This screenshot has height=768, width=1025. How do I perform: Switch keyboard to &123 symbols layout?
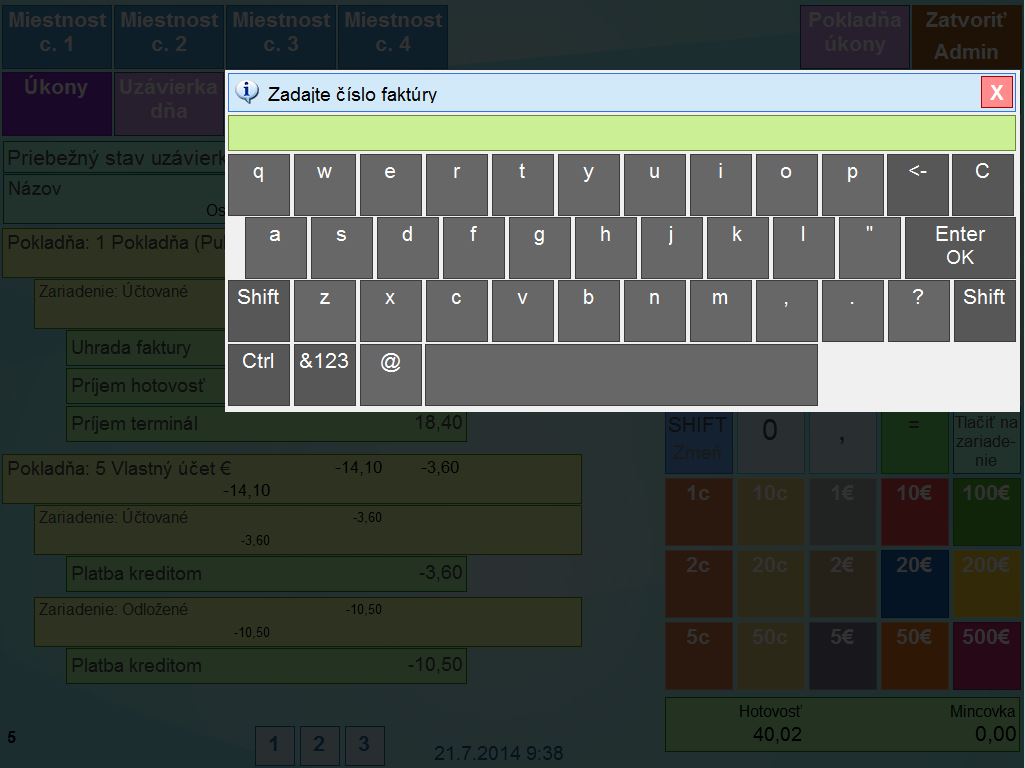point(324,374)
